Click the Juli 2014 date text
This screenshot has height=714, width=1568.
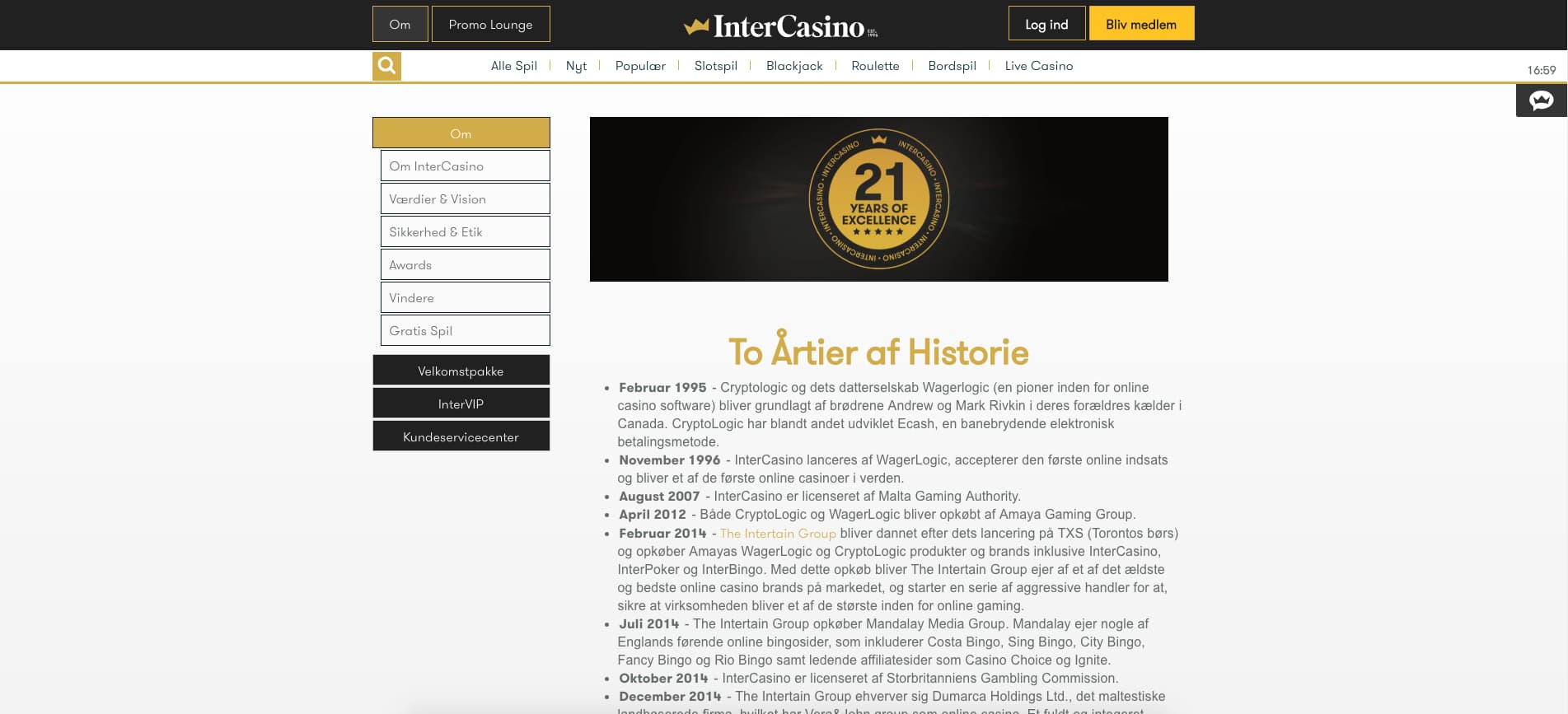coord(648,623)
